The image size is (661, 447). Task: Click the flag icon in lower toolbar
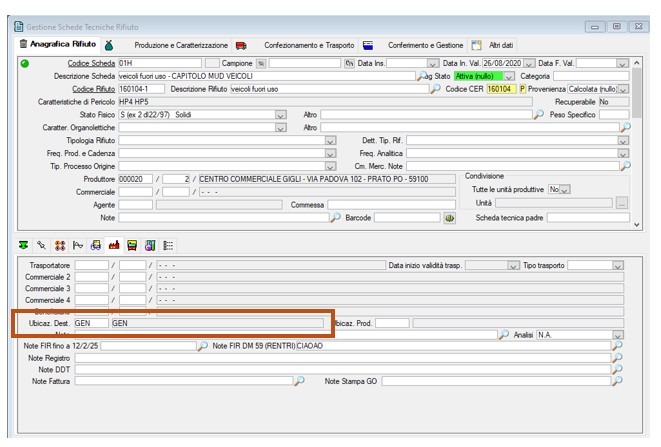(78, 245)
